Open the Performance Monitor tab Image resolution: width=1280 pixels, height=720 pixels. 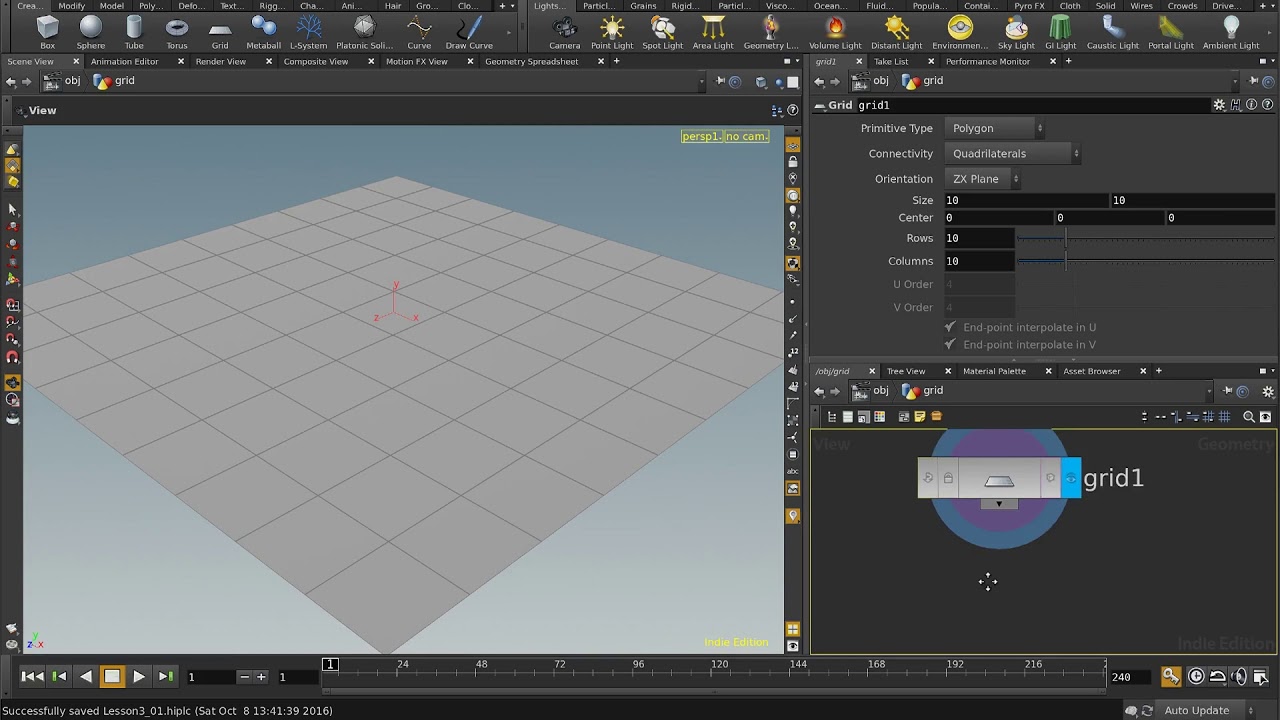pyautogui.click(x=987, y=61)
